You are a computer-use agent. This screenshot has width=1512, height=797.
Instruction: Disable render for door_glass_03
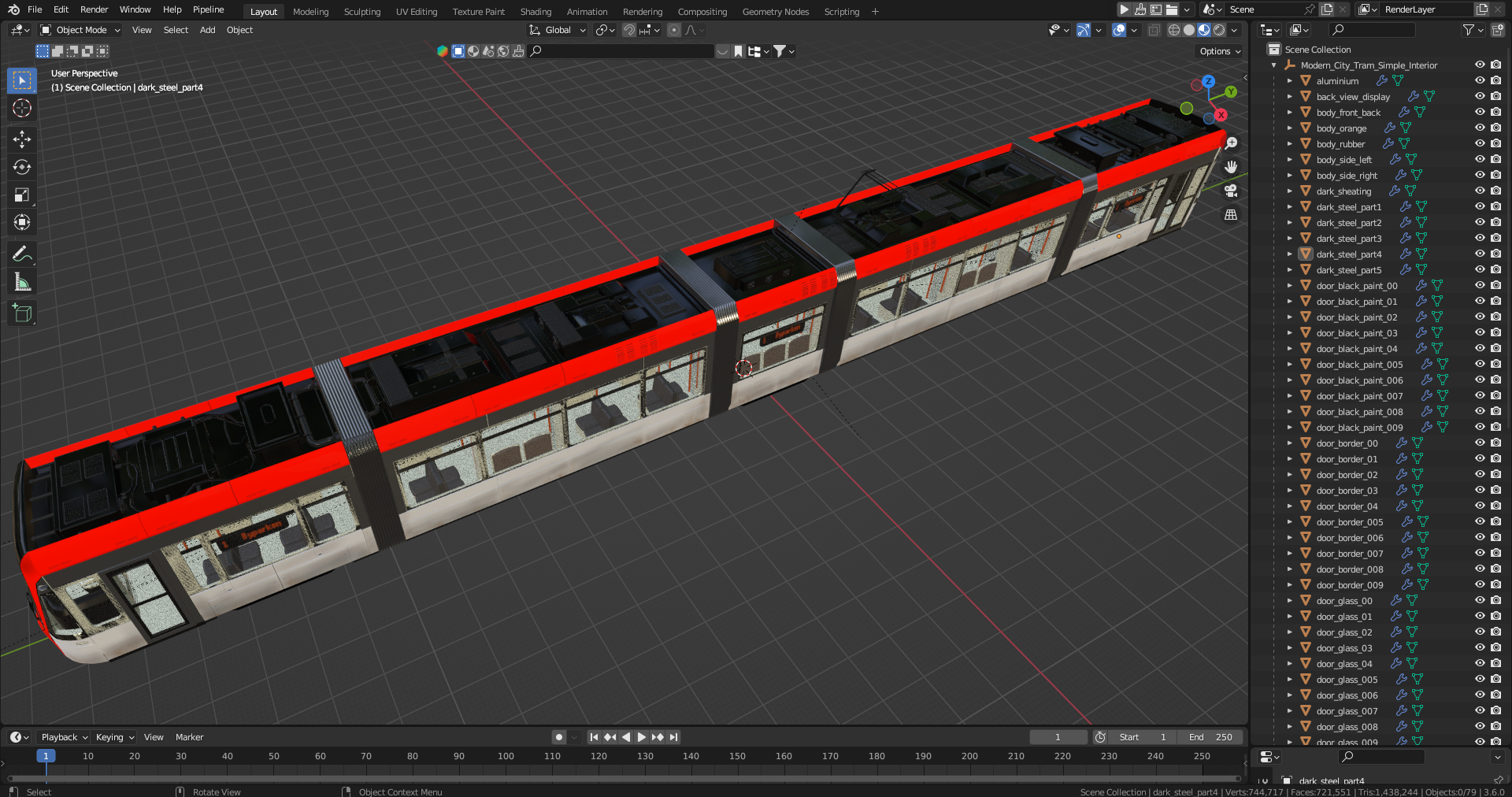[x=1495, y=647]
